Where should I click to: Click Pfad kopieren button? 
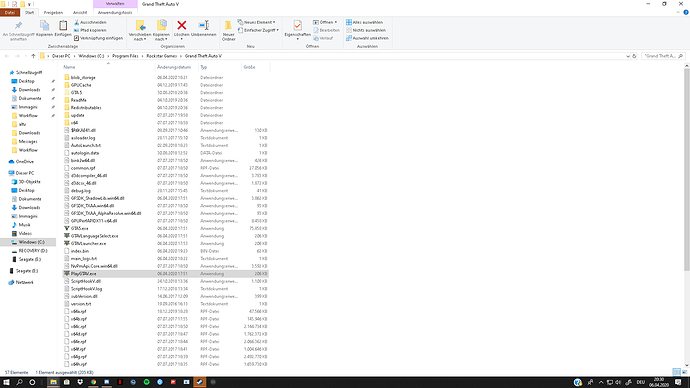click(90, 30)
